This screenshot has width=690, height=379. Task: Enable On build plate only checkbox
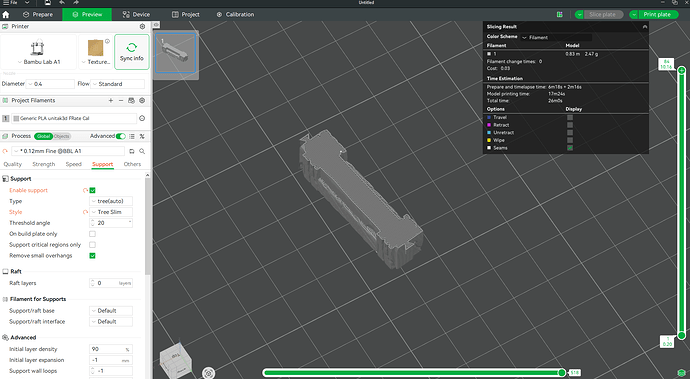pyautogui.click(x=92, y=234)
